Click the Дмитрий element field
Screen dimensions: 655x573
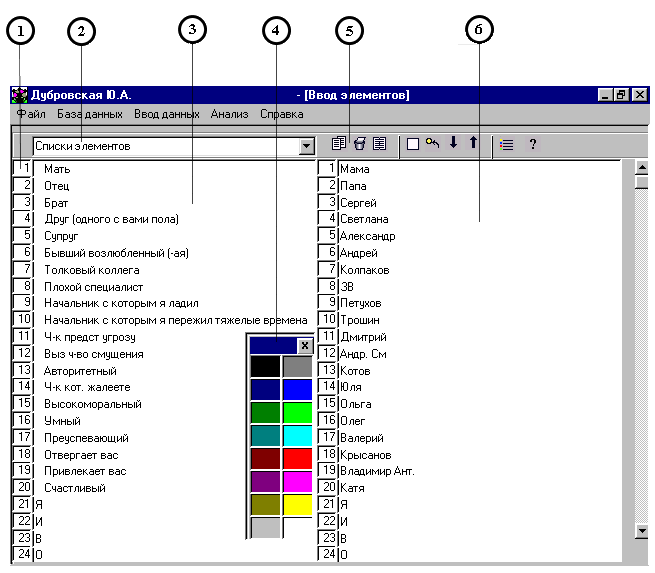tap(480, 337)
